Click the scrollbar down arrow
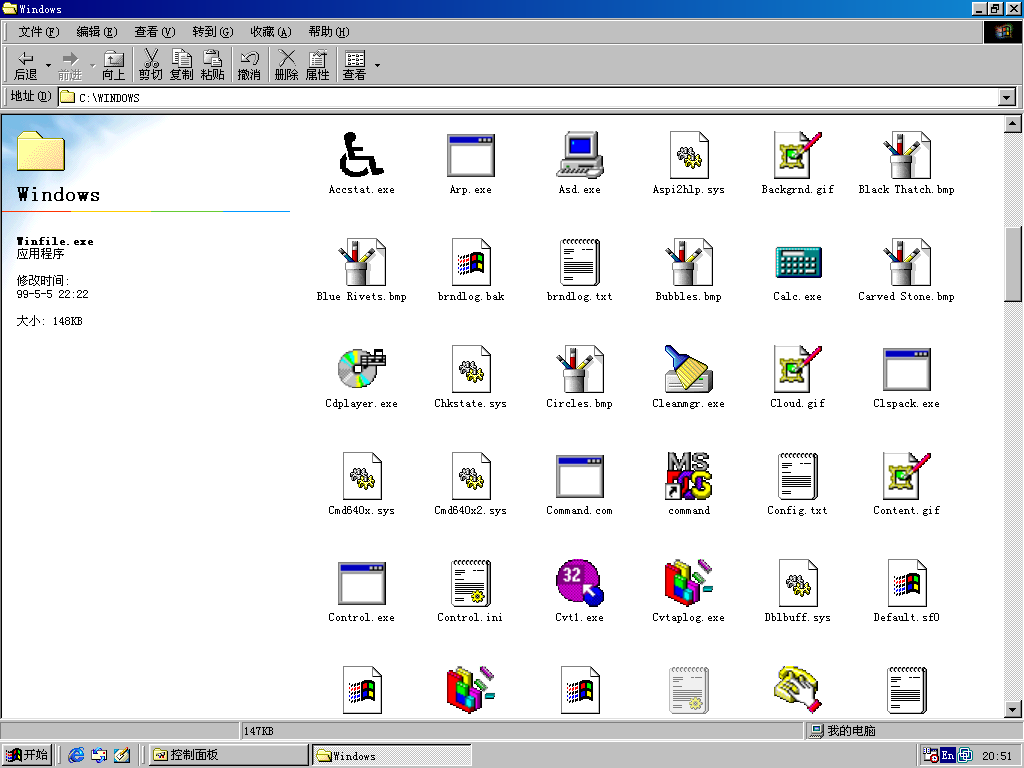The width and height of the screenshot is (1024, 768). [x=1014, y=711]
